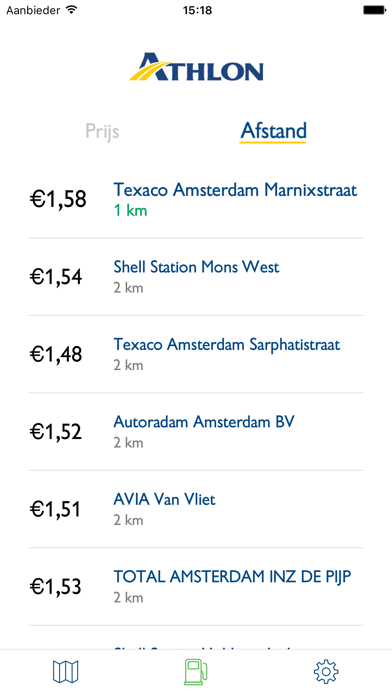
Task: Open Texaco Amsterdam Marnixstraat station
Action: 196,199
